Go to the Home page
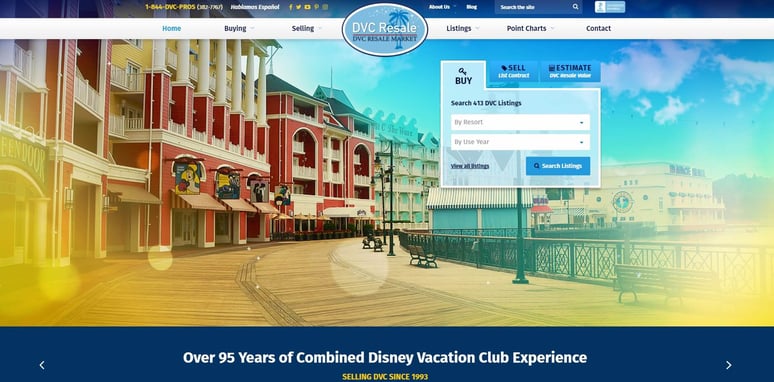774x382 pixels. click(171, 29)
